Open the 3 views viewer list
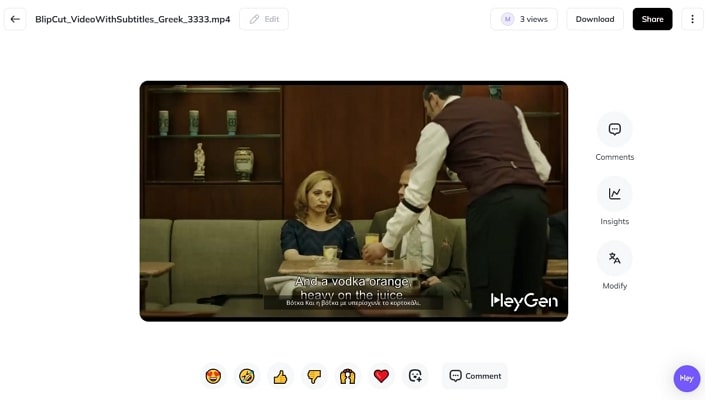Screen dimensions: 705x400 pyautogui.click(x=524, y=19)
